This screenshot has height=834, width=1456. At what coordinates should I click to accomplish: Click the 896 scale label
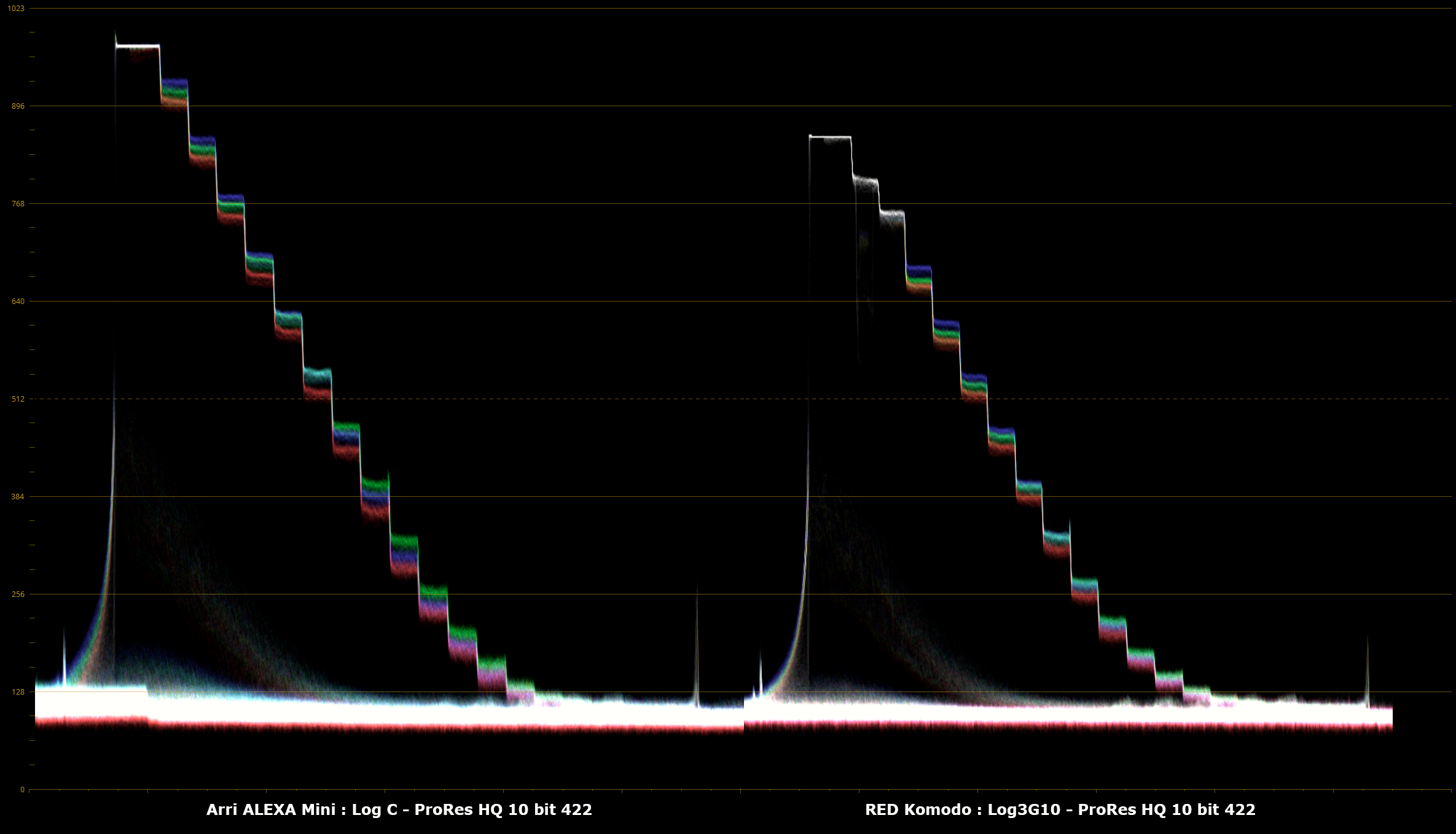click(18, 106)
